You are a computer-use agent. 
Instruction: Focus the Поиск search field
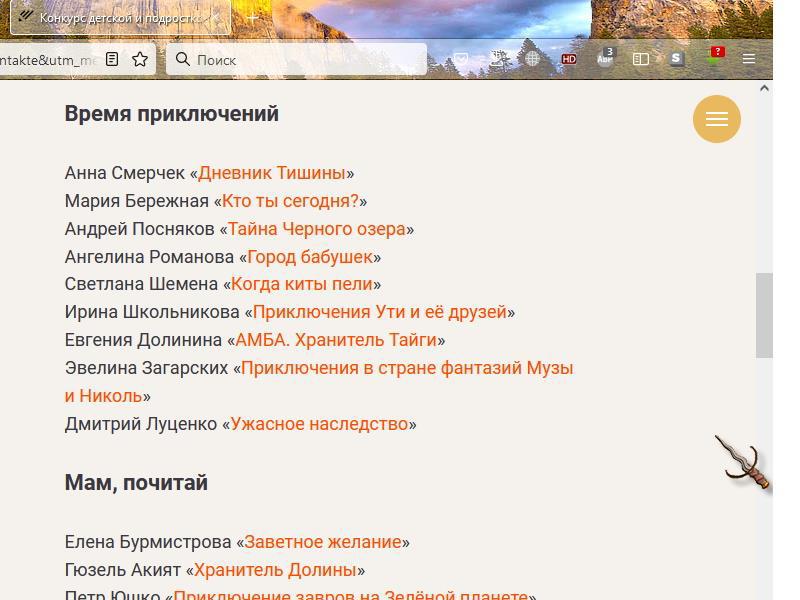(296, 59)
